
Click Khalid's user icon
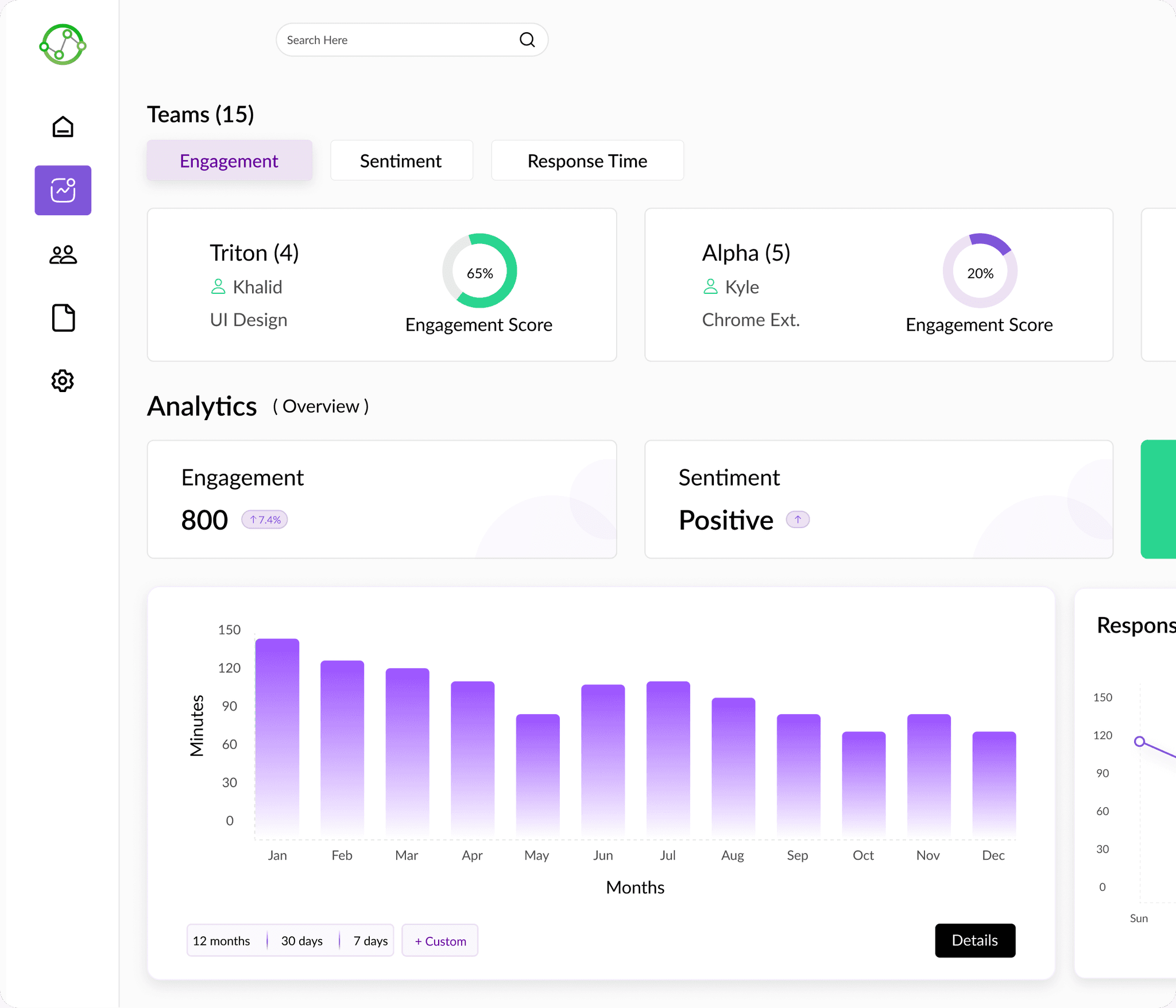(218, 286)
